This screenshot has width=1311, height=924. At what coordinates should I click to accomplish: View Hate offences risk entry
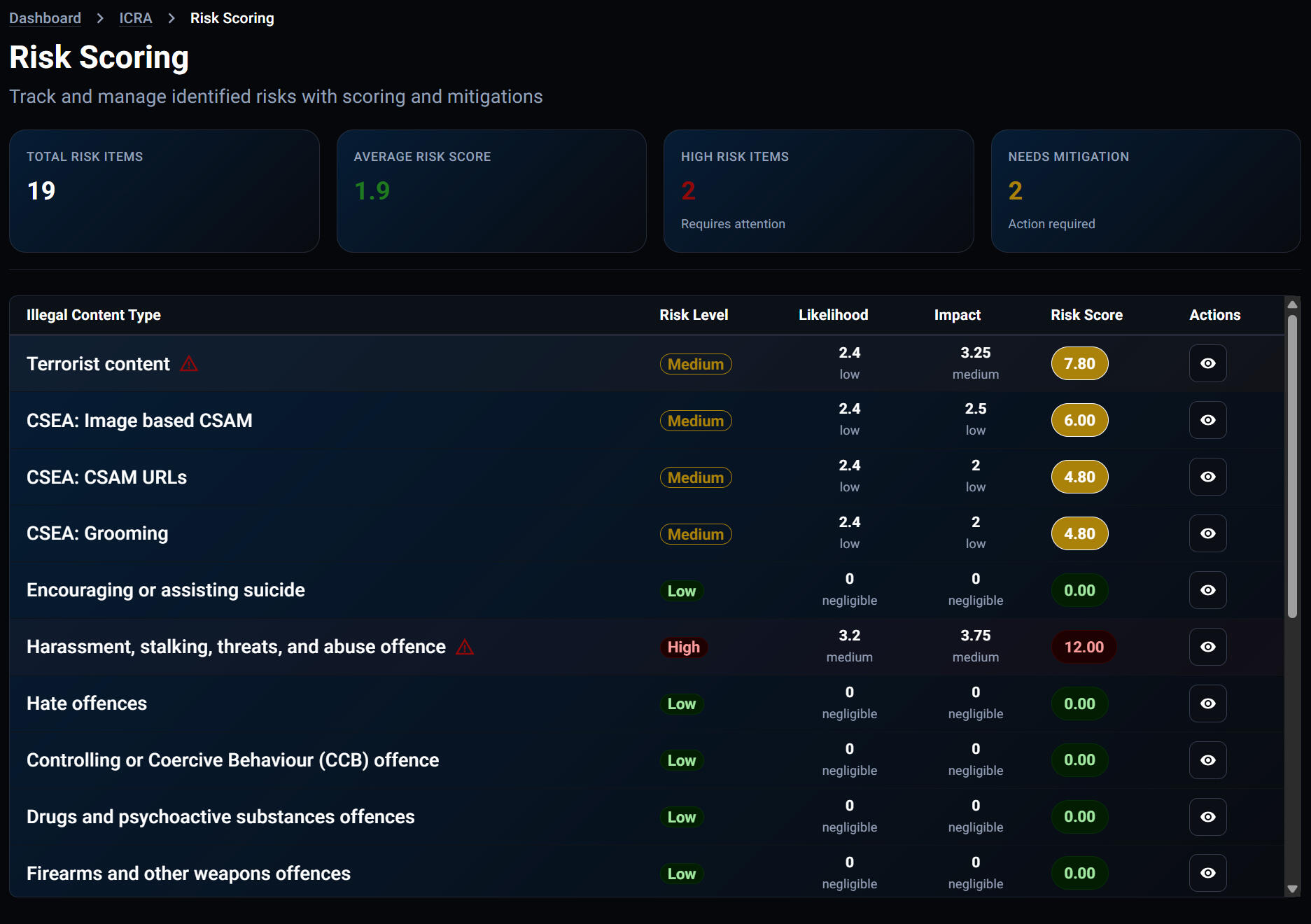(x=1207, y=703)
